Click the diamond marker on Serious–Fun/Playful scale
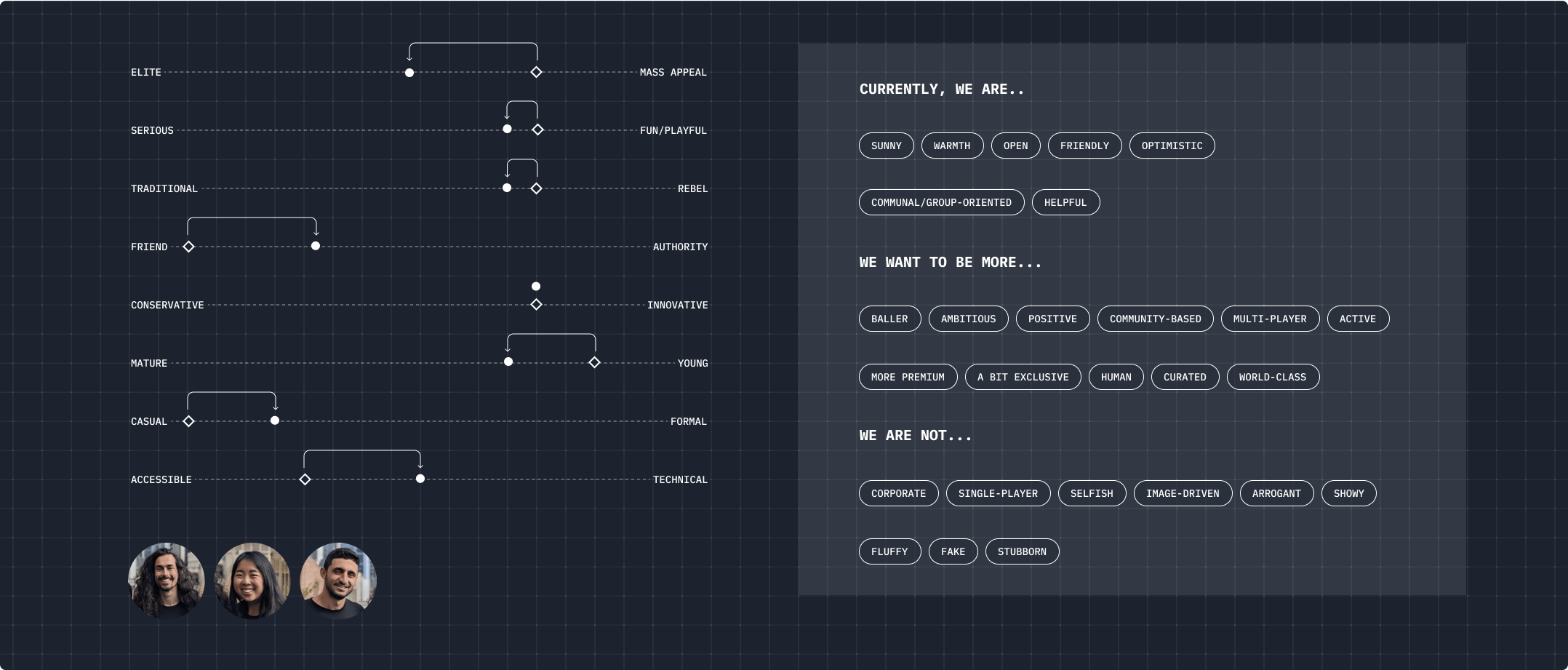 [537, 129]
